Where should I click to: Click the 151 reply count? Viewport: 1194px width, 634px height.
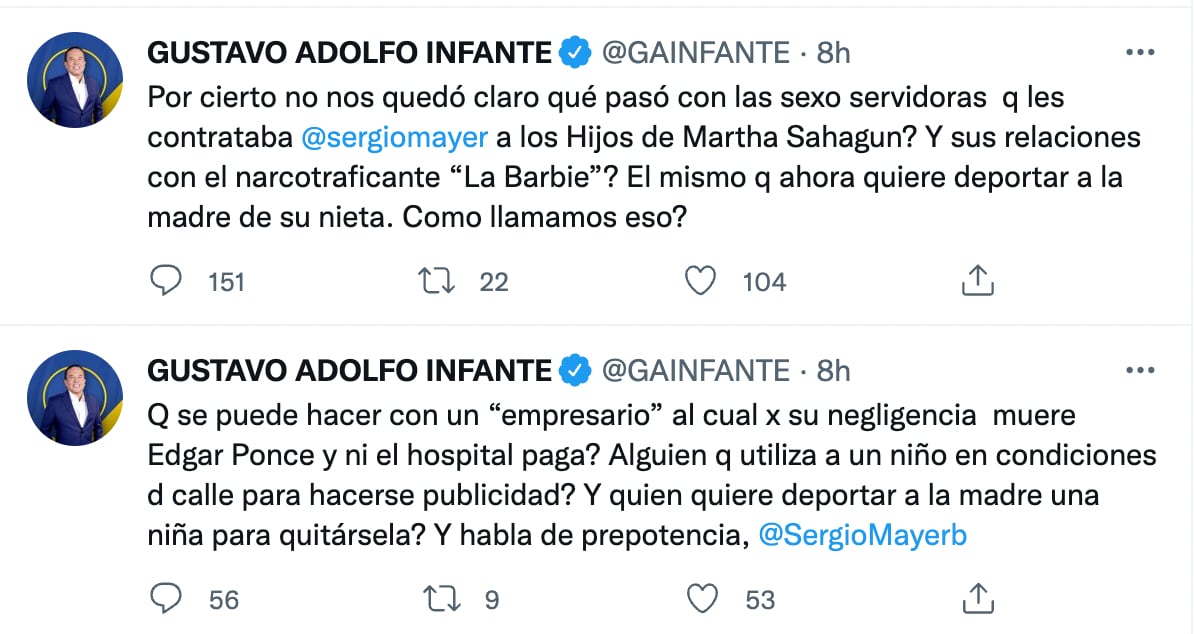[224, 281]
